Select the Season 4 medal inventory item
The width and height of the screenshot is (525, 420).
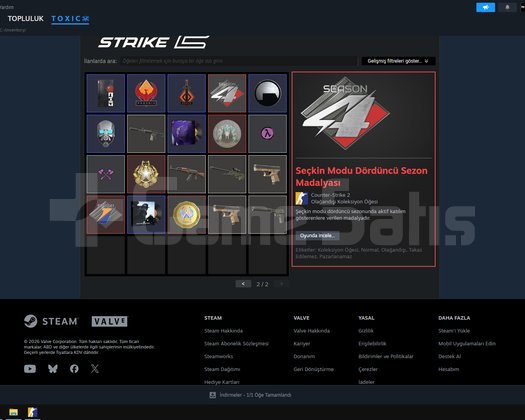pos(227,93)
